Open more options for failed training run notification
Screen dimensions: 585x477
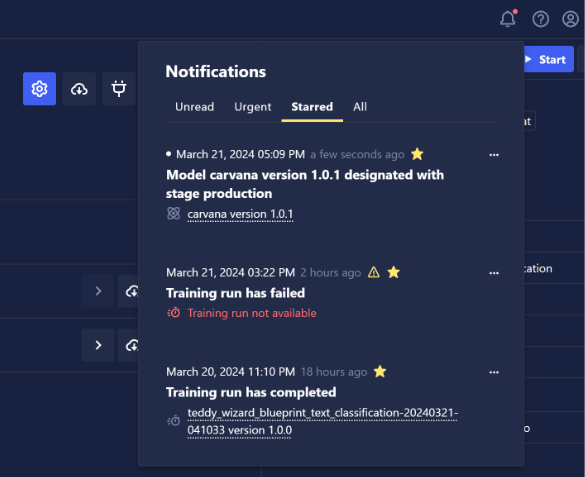494,273
